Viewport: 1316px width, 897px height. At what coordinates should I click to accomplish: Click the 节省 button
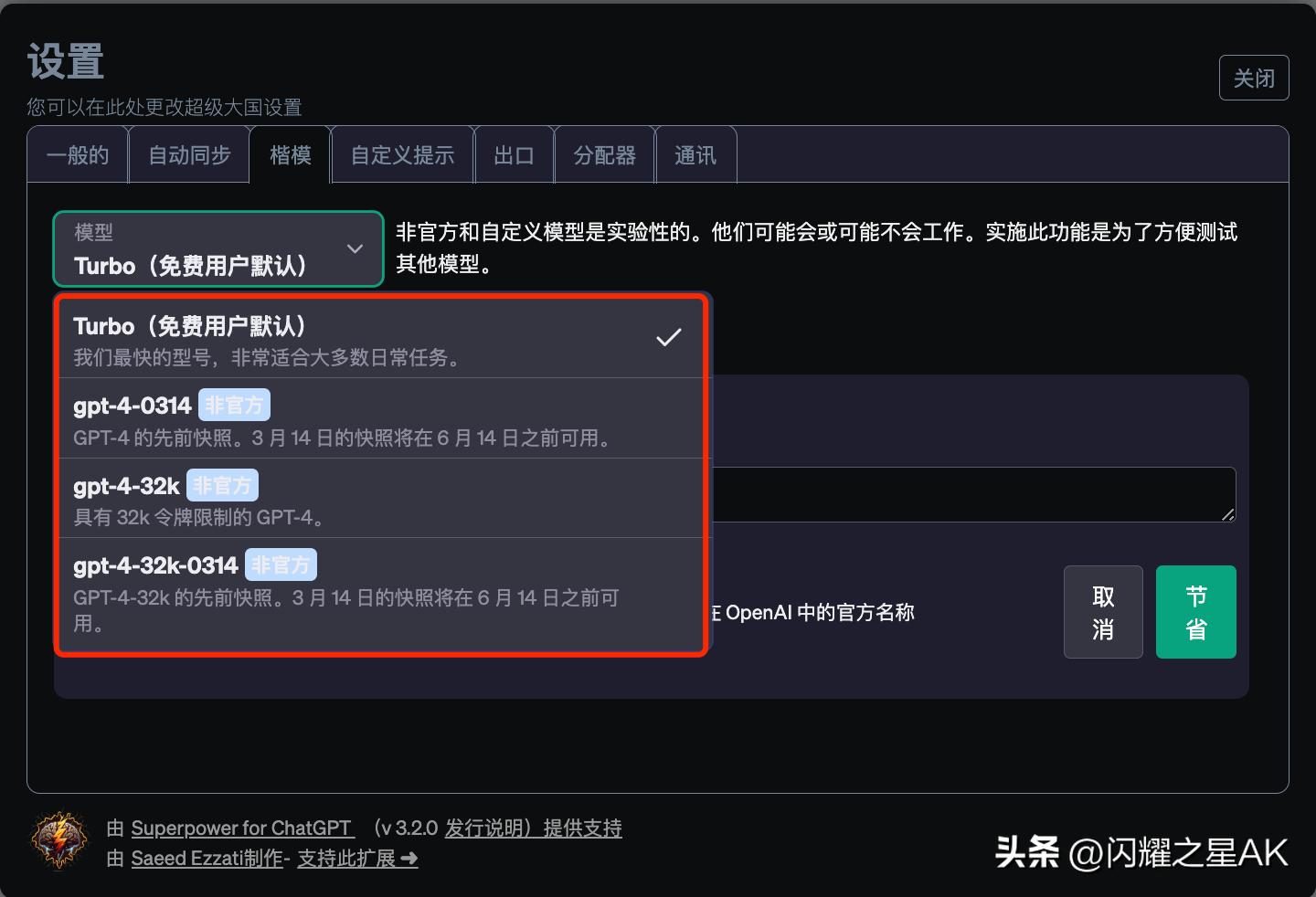point(1195,612)
